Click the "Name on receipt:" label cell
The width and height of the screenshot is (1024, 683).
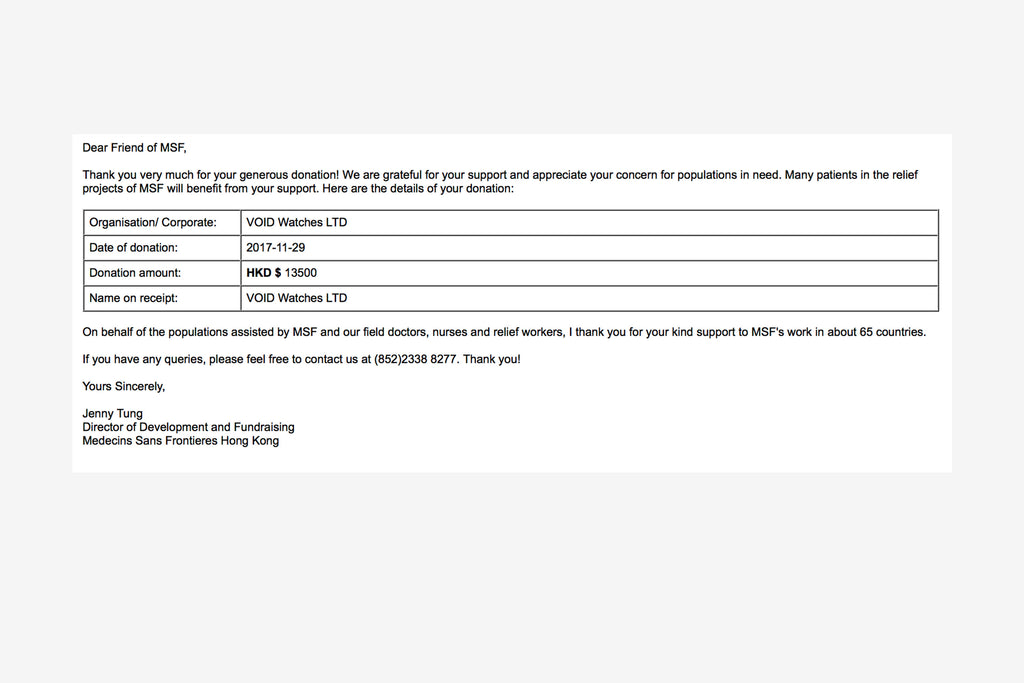point(134,298)
